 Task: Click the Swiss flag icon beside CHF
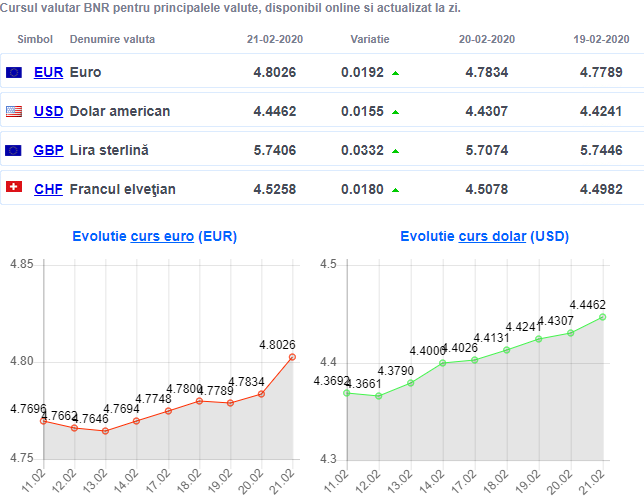pyautogui.click(x=14, y=188)
